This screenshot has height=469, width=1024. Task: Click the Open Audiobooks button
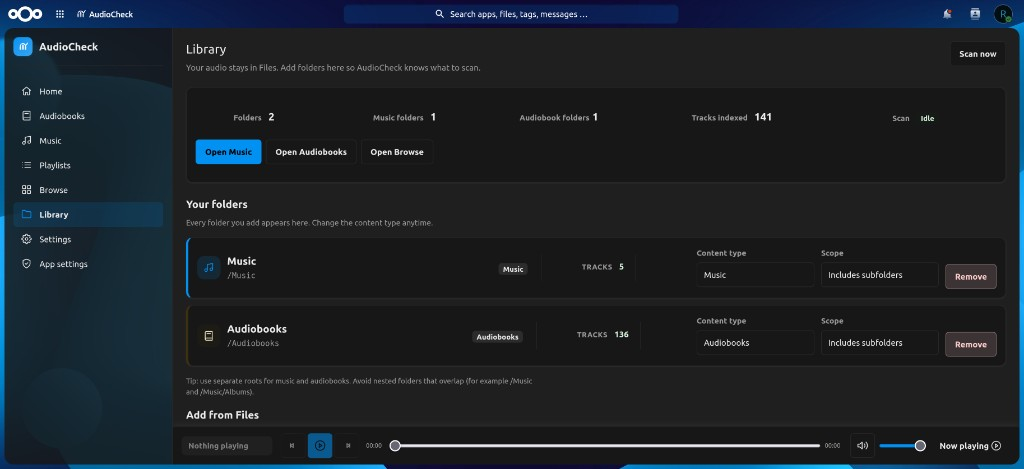pyautogui.click(x=311, y=152)
